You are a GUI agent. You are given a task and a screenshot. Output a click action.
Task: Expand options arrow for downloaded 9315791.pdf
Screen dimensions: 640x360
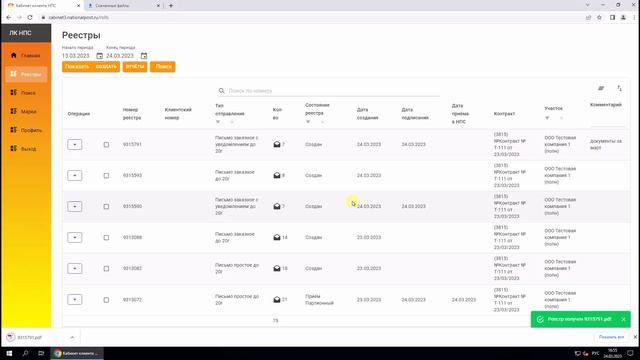click(x=72, y=337)
